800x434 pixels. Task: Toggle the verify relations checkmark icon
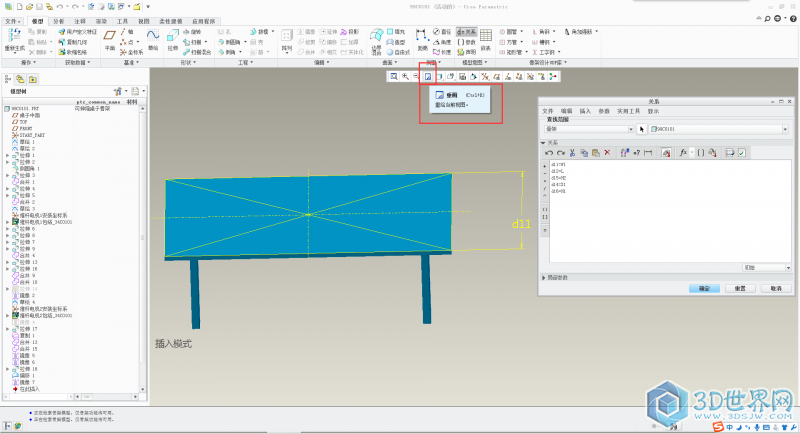pyautogui.click(x=742, y=152)
